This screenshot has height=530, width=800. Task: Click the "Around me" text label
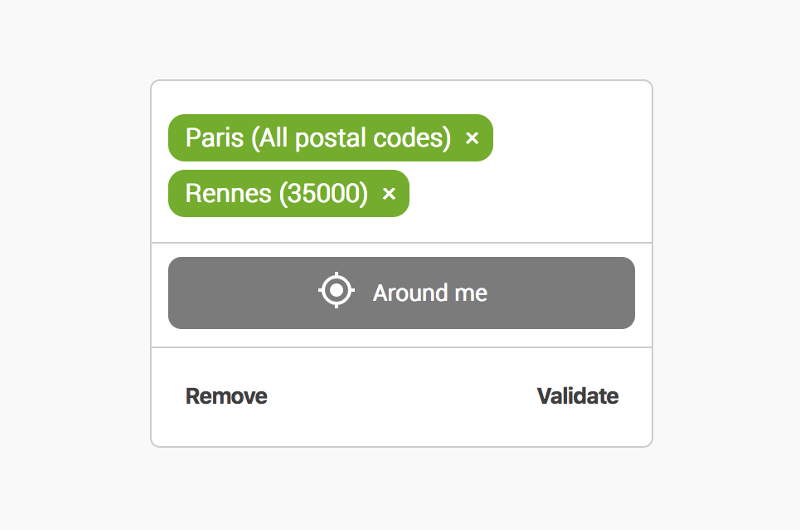click(430, 293)
